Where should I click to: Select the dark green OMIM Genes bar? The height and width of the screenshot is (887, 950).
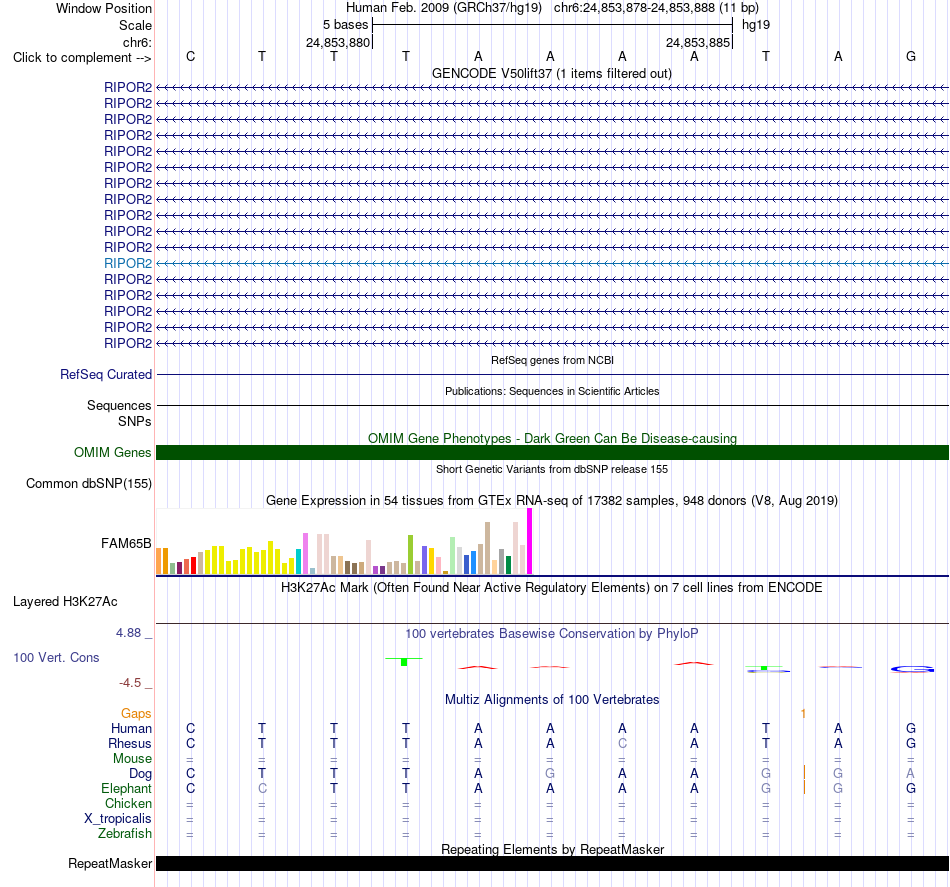point(552,453)
